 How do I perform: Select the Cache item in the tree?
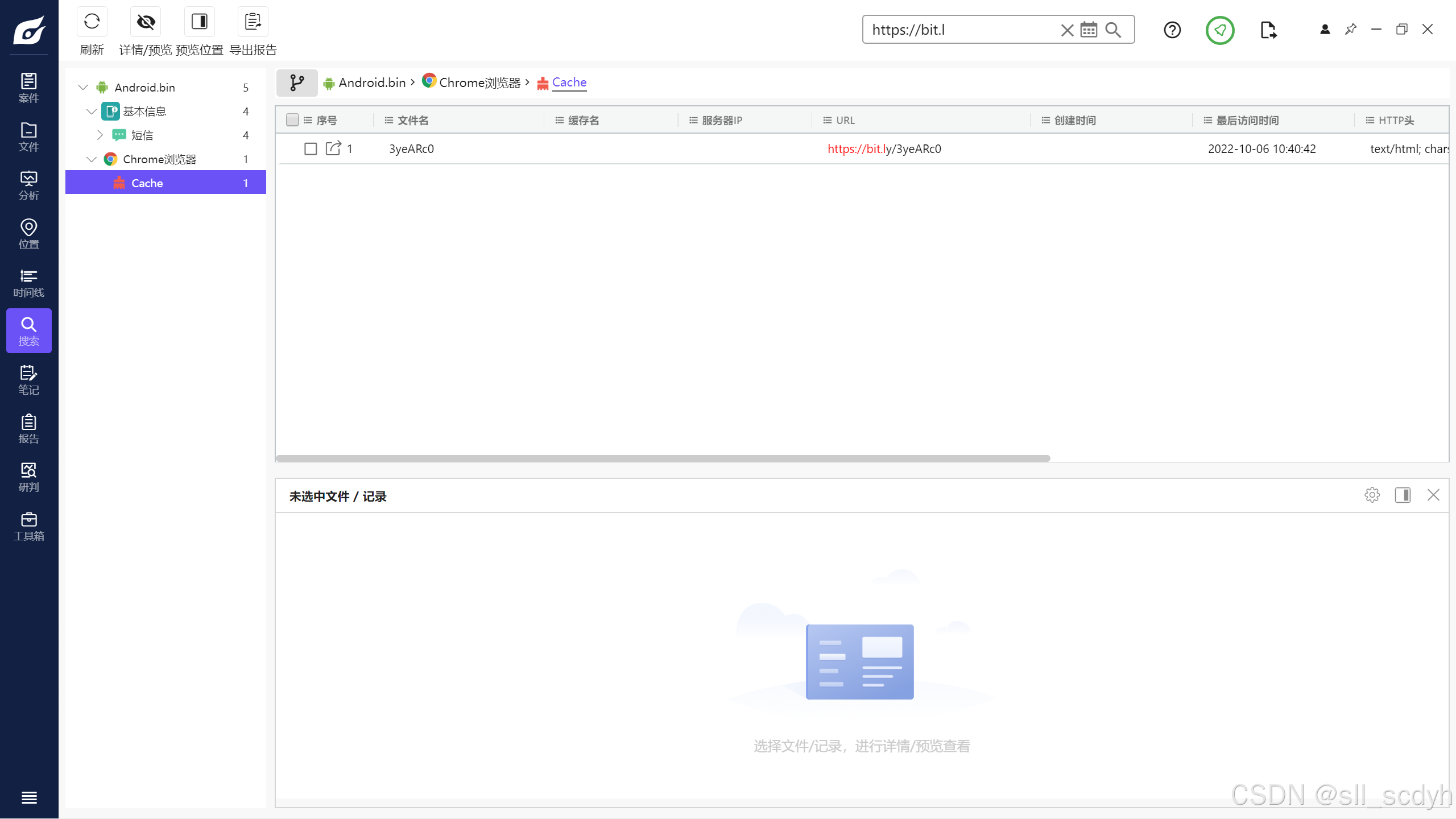(147, 183)
